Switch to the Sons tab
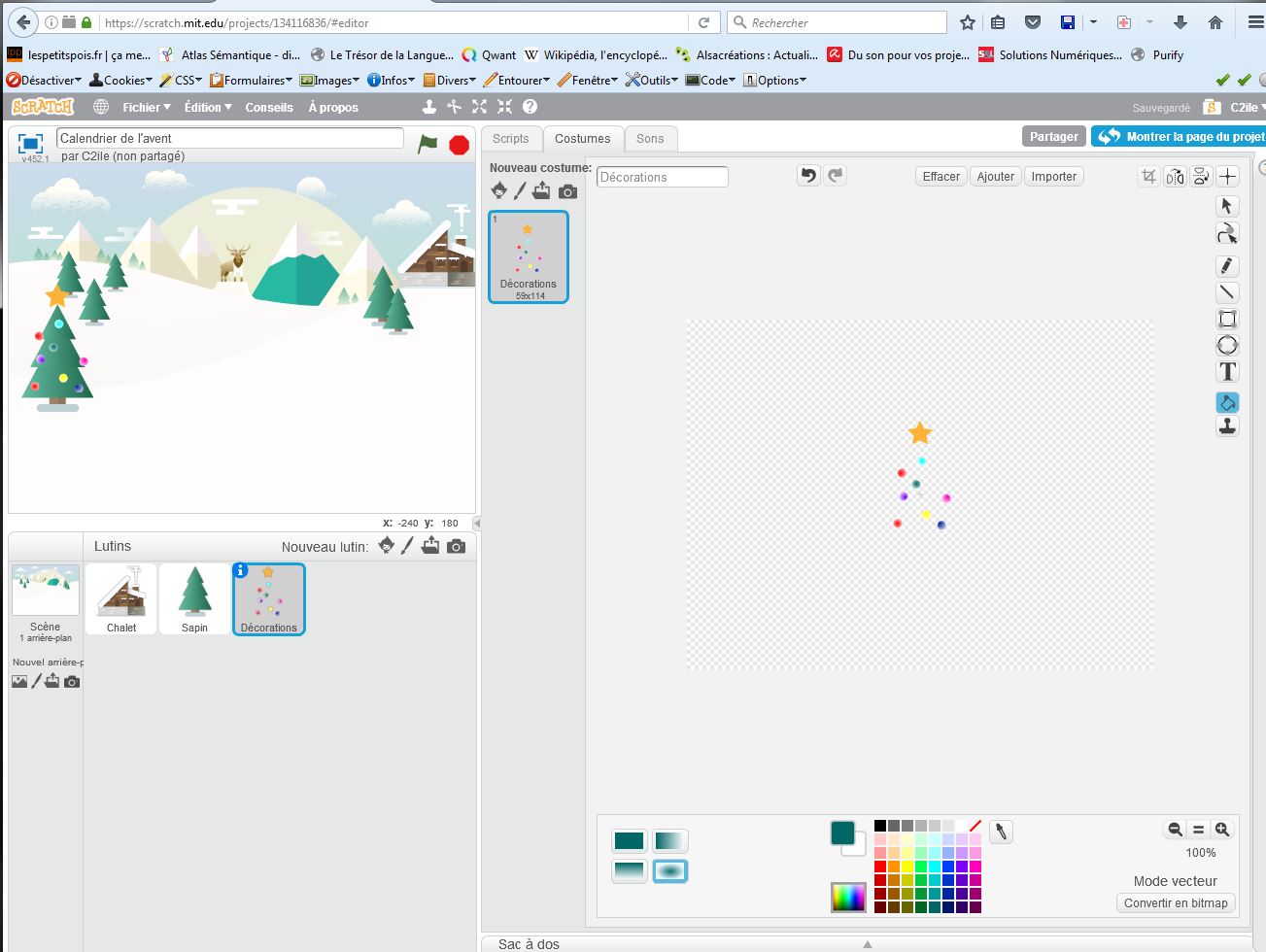This screenshot has width=1266, height=952. click(x=650, y=139)
